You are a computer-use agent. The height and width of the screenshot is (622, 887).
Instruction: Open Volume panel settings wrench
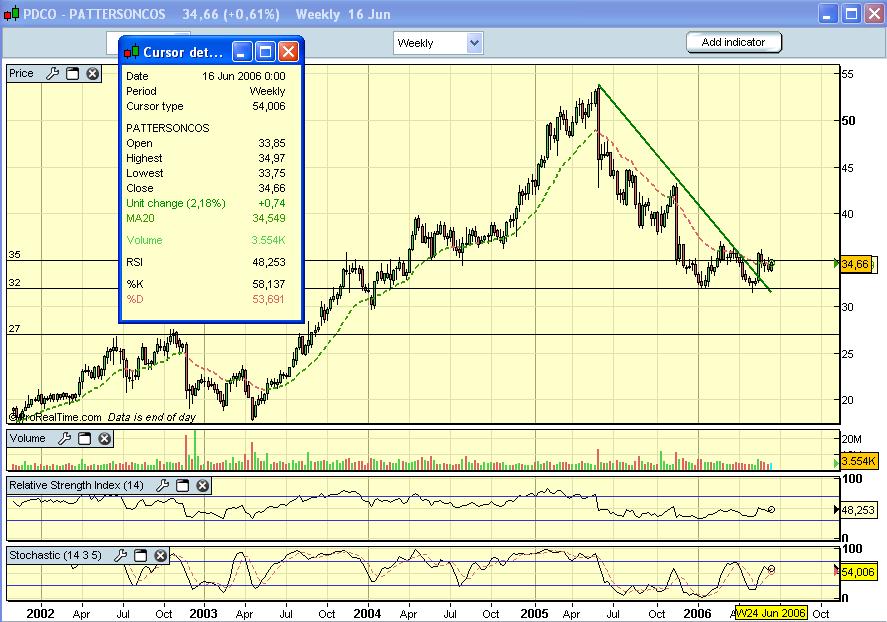coord(64,438)
